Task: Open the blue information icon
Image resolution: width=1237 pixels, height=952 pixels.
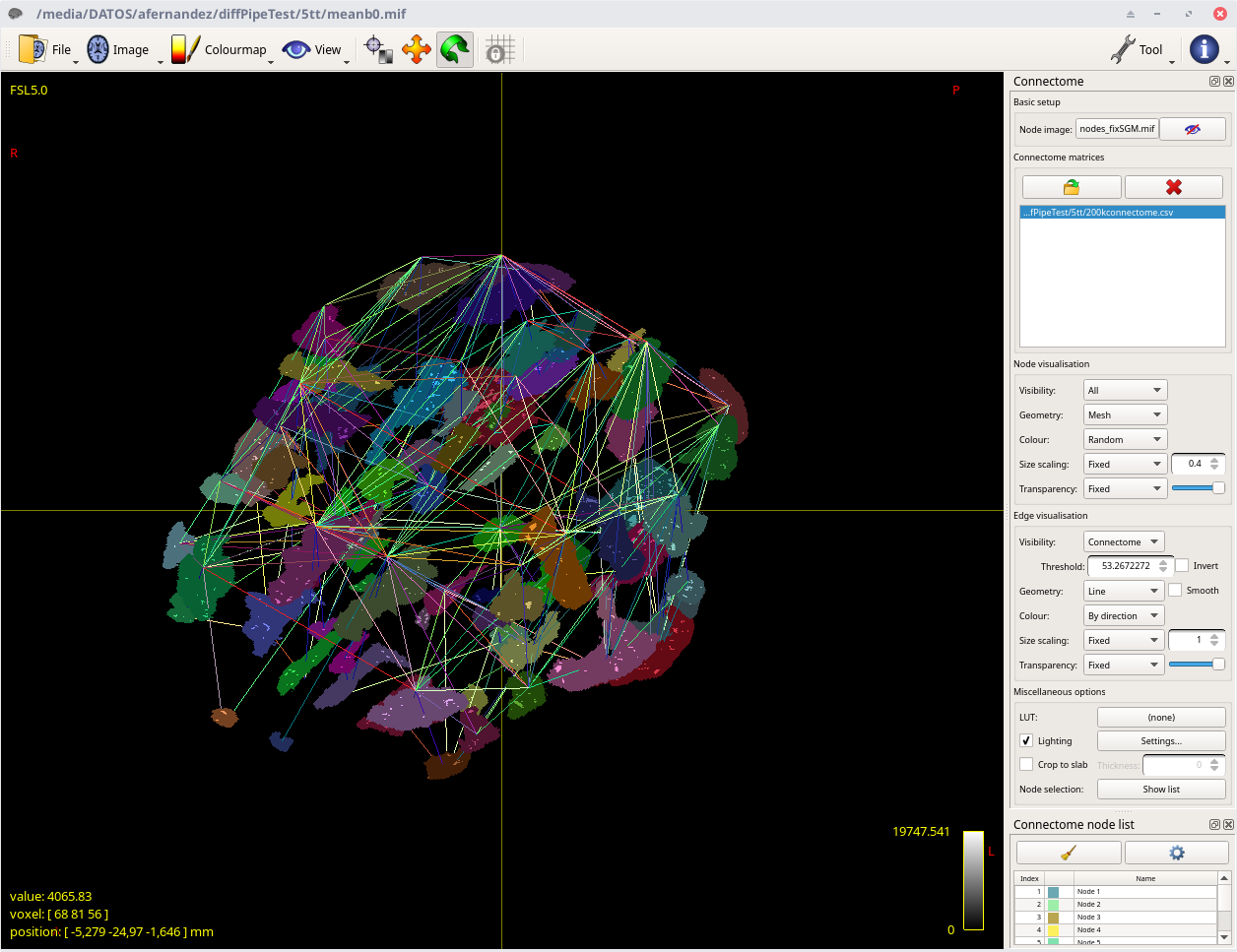Action: (x=1204, y=49)
